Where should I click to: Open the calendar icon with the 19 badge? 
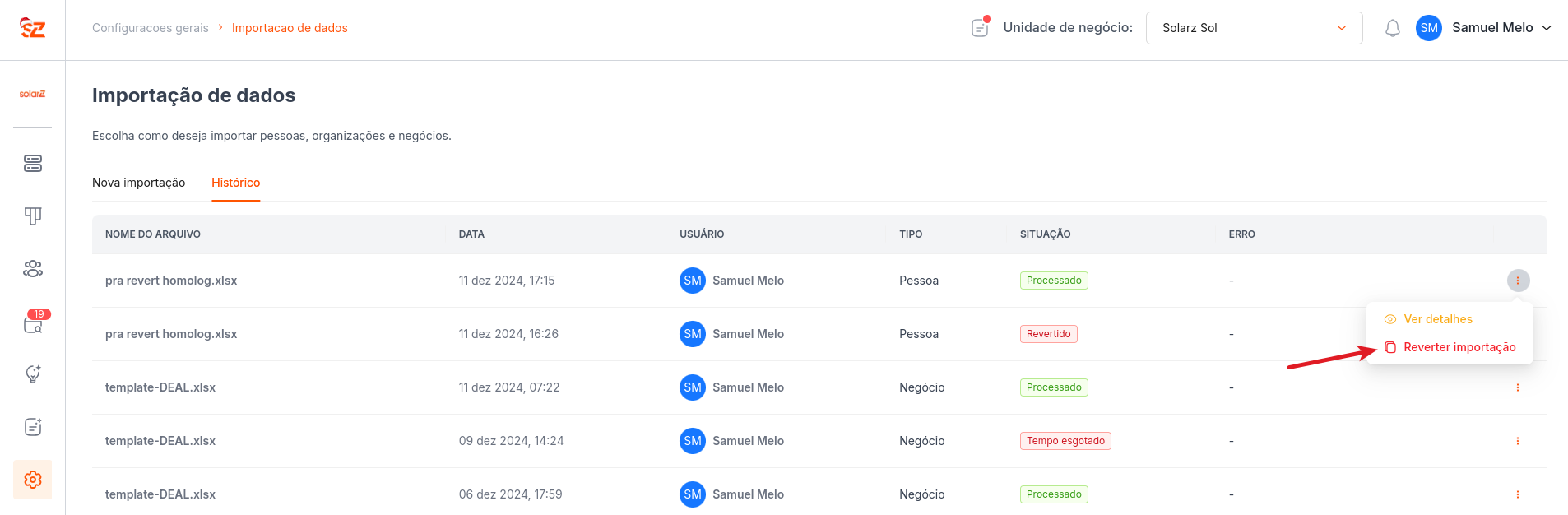click(33, 324)
